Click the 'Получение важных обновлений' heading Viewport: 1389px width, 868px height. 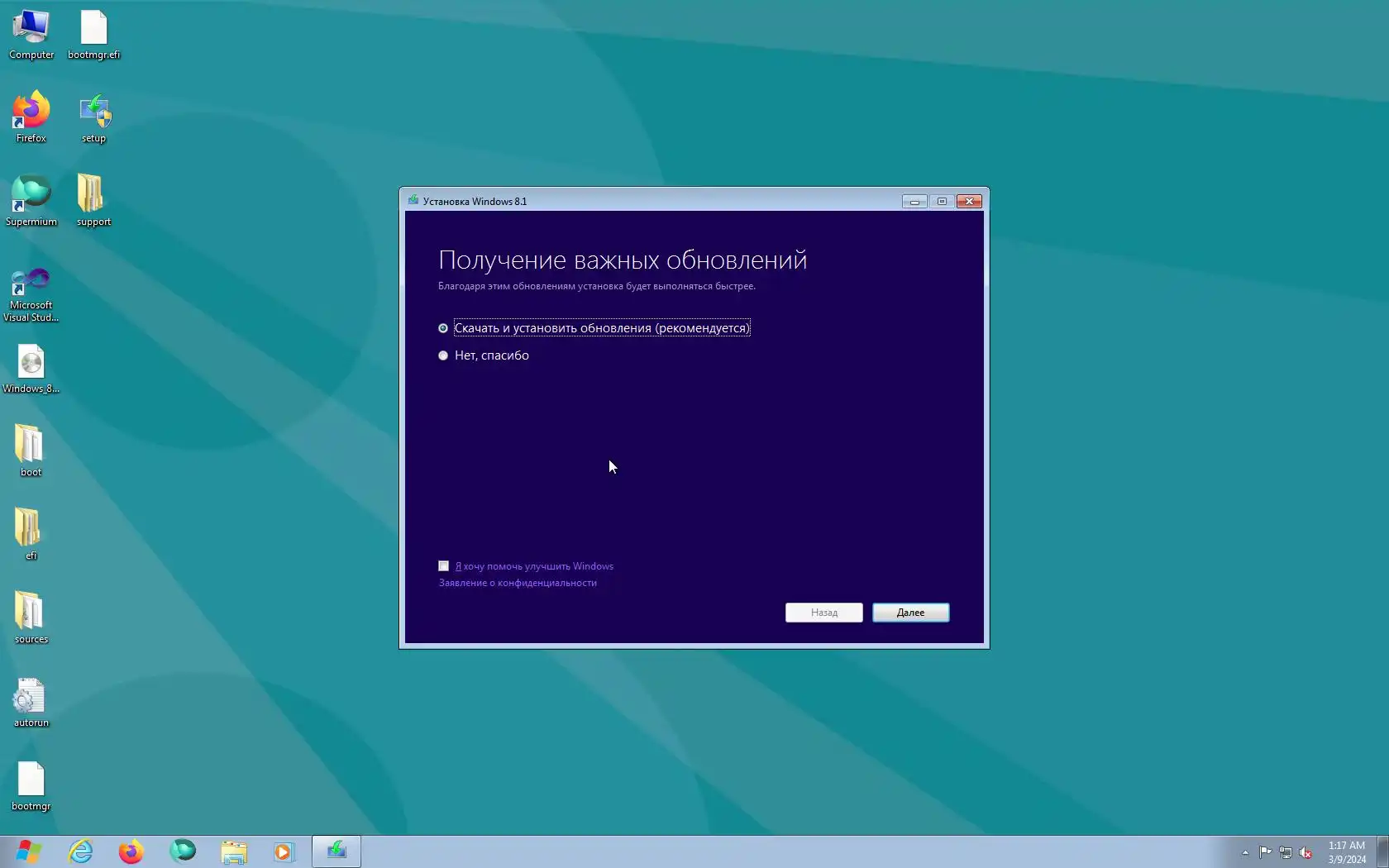click(623, 260)
